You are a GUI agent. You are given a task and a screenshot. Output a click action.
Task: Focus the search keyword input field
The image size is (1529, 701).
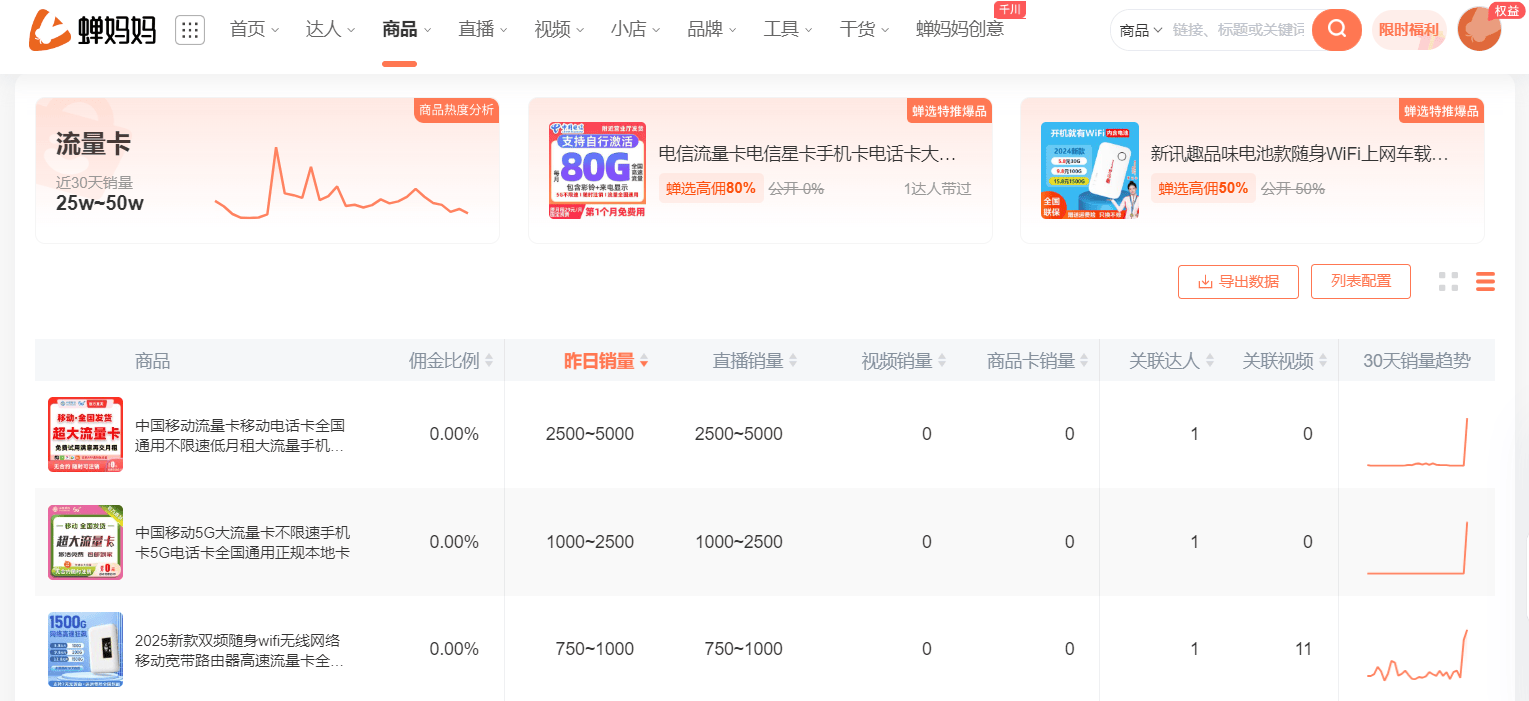[x=1238, y=31]
